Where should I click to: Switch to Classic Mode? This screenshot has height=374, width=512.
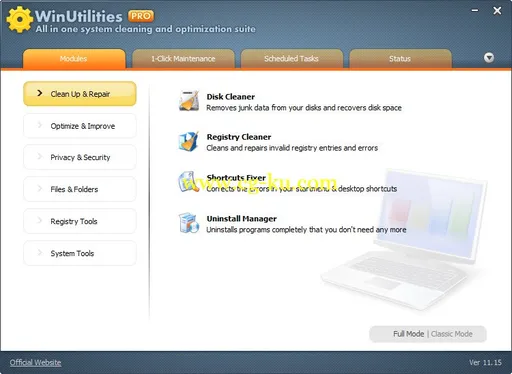click(x=452, y=334)
